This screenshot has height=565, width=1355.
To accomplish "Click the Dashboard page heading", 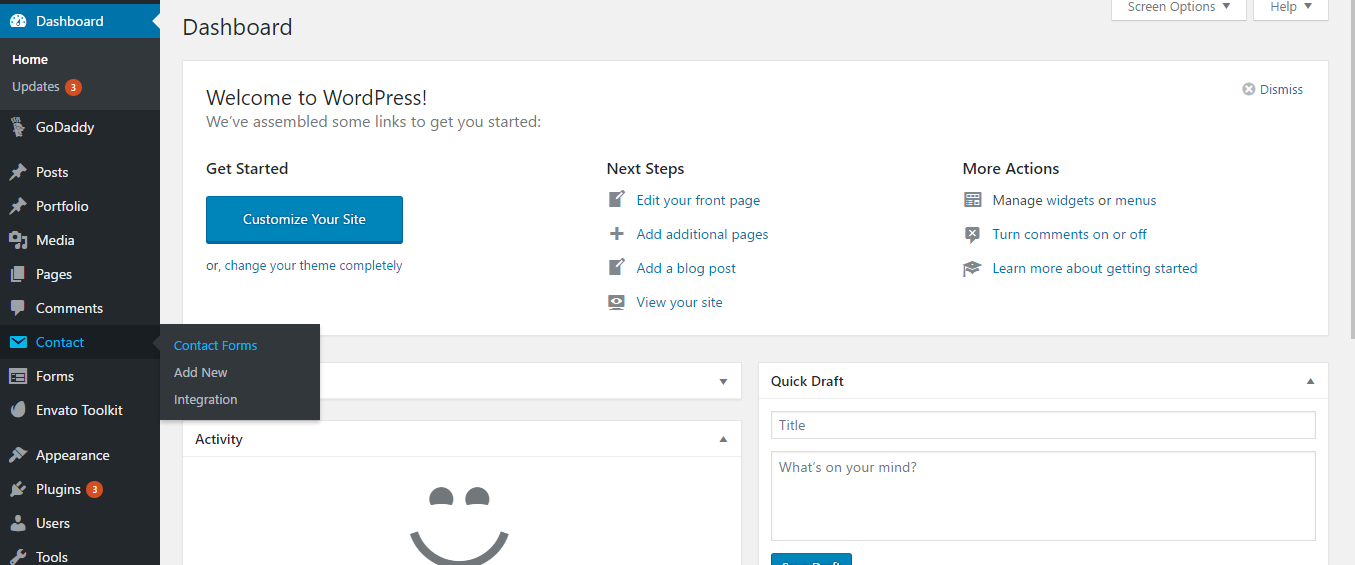I will point(237,27).
